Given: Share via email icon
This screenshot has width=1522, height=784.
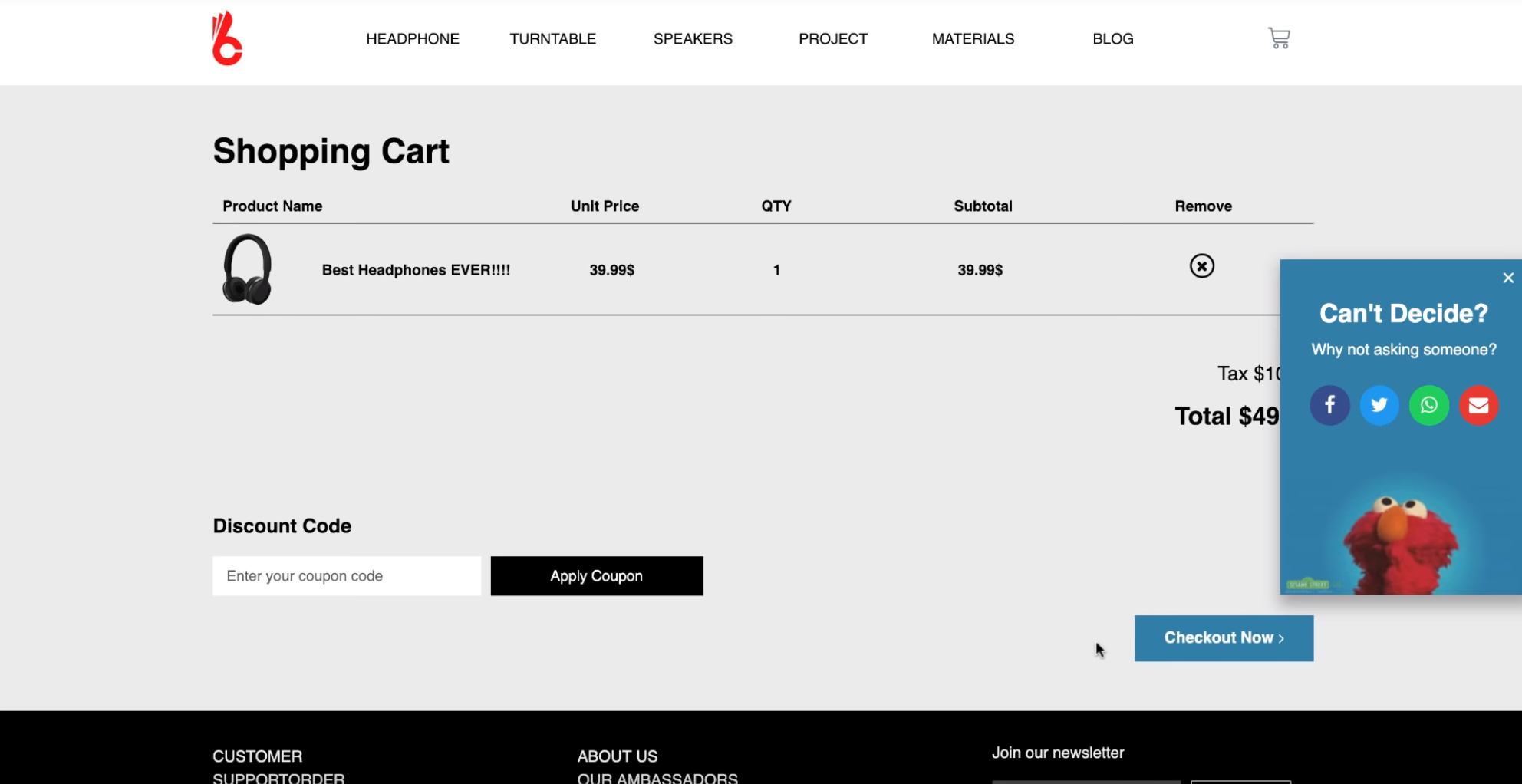Looking at the screenshot, I should pyautogui.click(x=1478, y=405).
